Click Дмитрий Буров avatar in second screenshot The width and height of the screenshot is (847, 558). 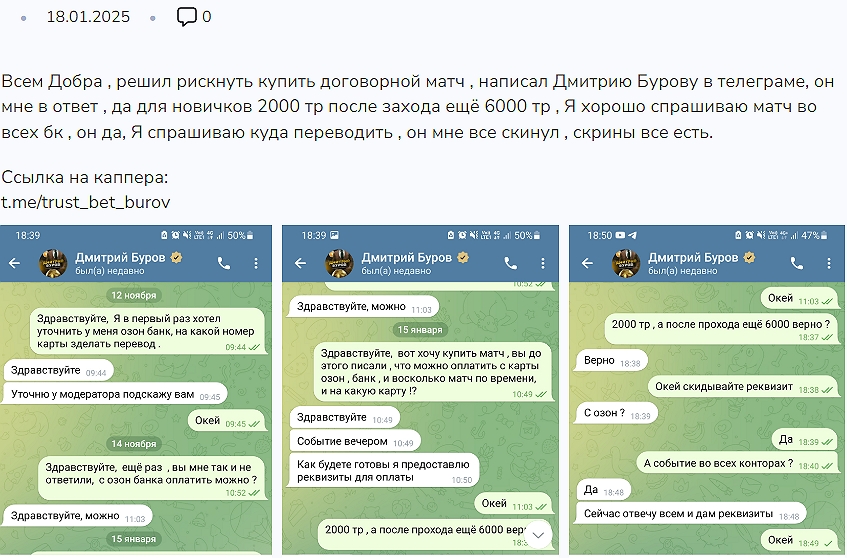tap(339, 263)
